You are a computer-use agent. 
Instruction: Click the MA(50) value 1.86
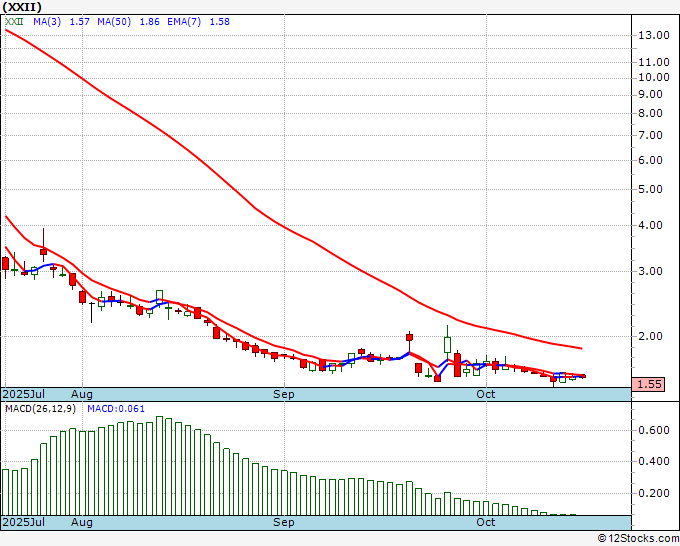coord(150,22)
